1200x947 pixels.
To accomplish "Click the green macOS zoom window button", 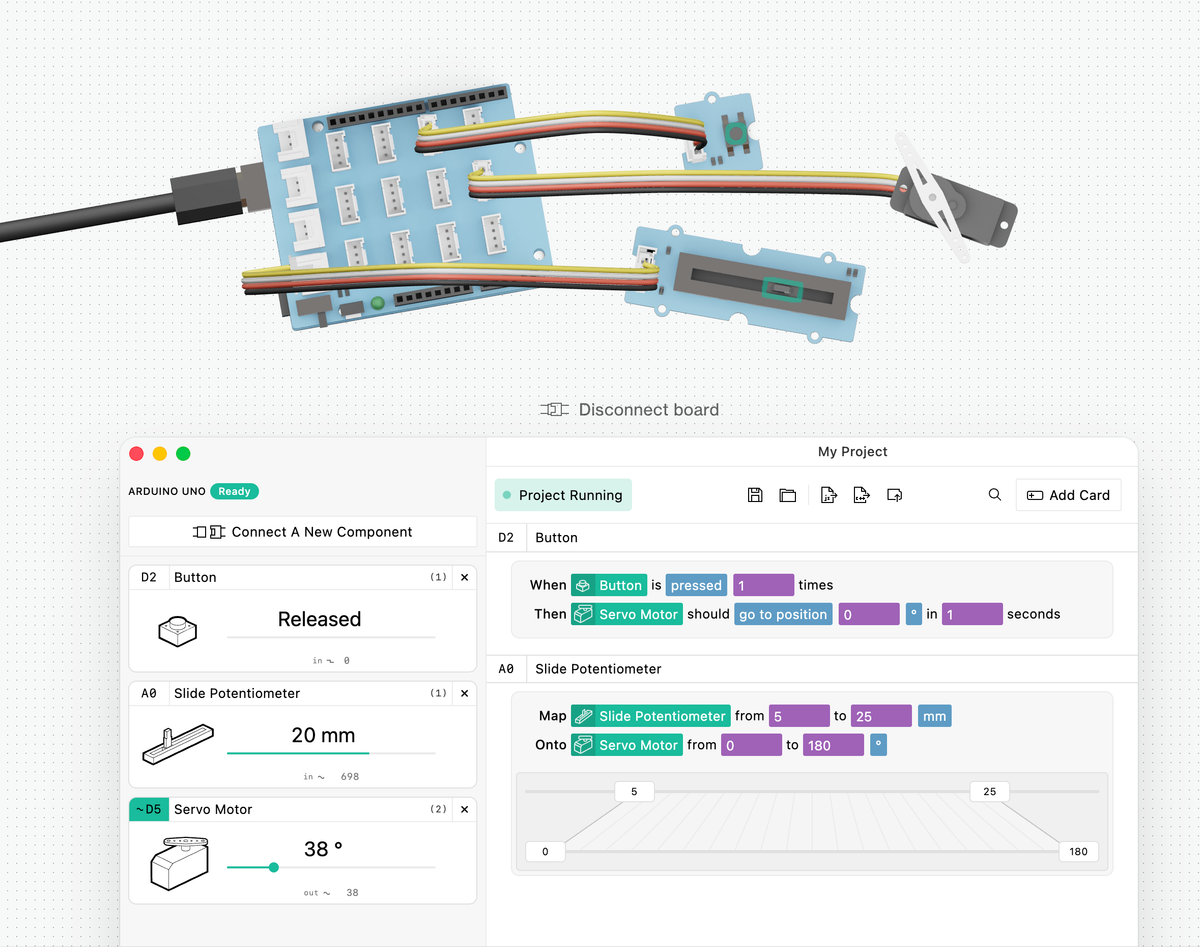I will click(x=183, y=454).
